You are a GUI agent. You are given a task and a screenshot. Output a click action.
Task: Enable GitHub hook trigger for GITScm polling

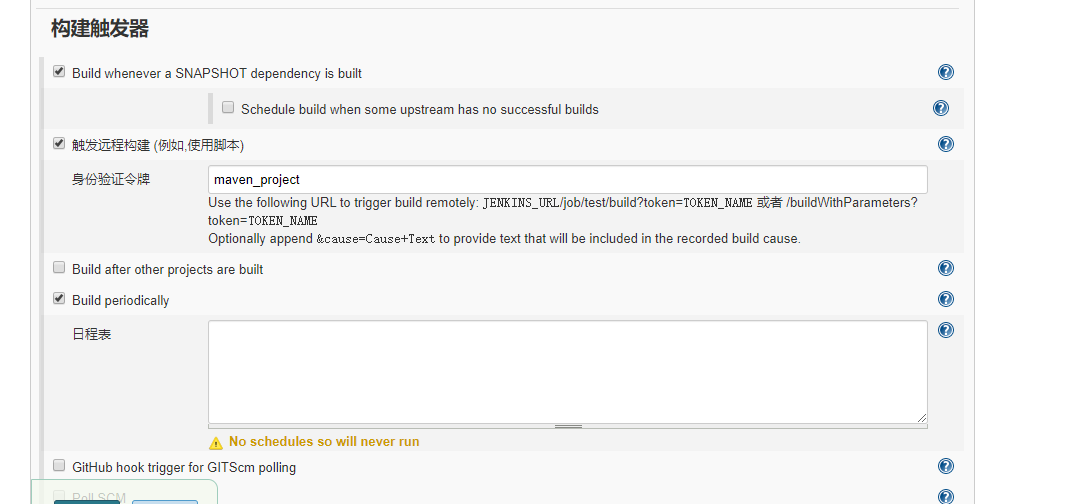pyautogui.click(x=59, y=466)
